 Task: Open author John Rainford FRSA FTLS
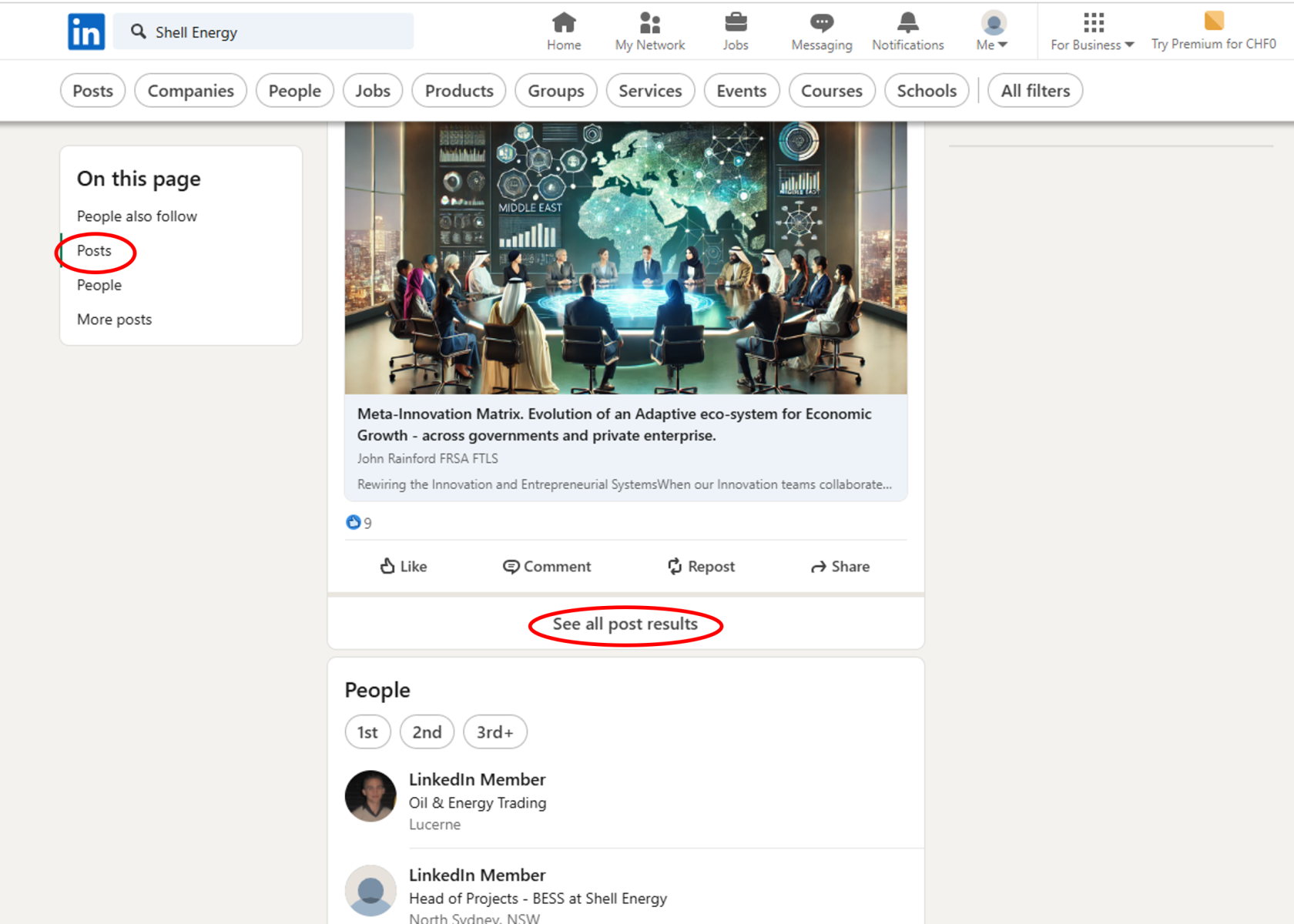tap(427, 458)
